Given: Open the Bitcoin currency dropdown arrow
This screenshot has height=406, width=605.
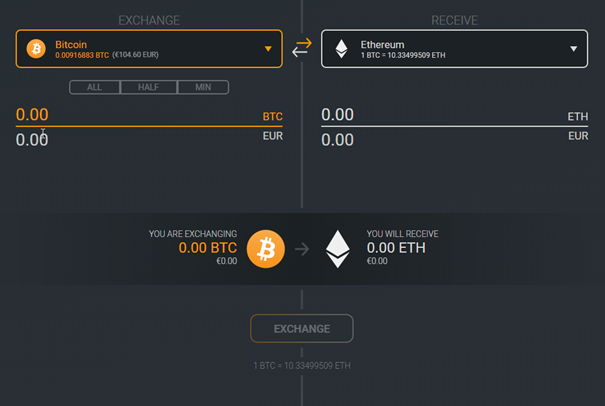Looking at the screenshot, I should coord(268,48).
